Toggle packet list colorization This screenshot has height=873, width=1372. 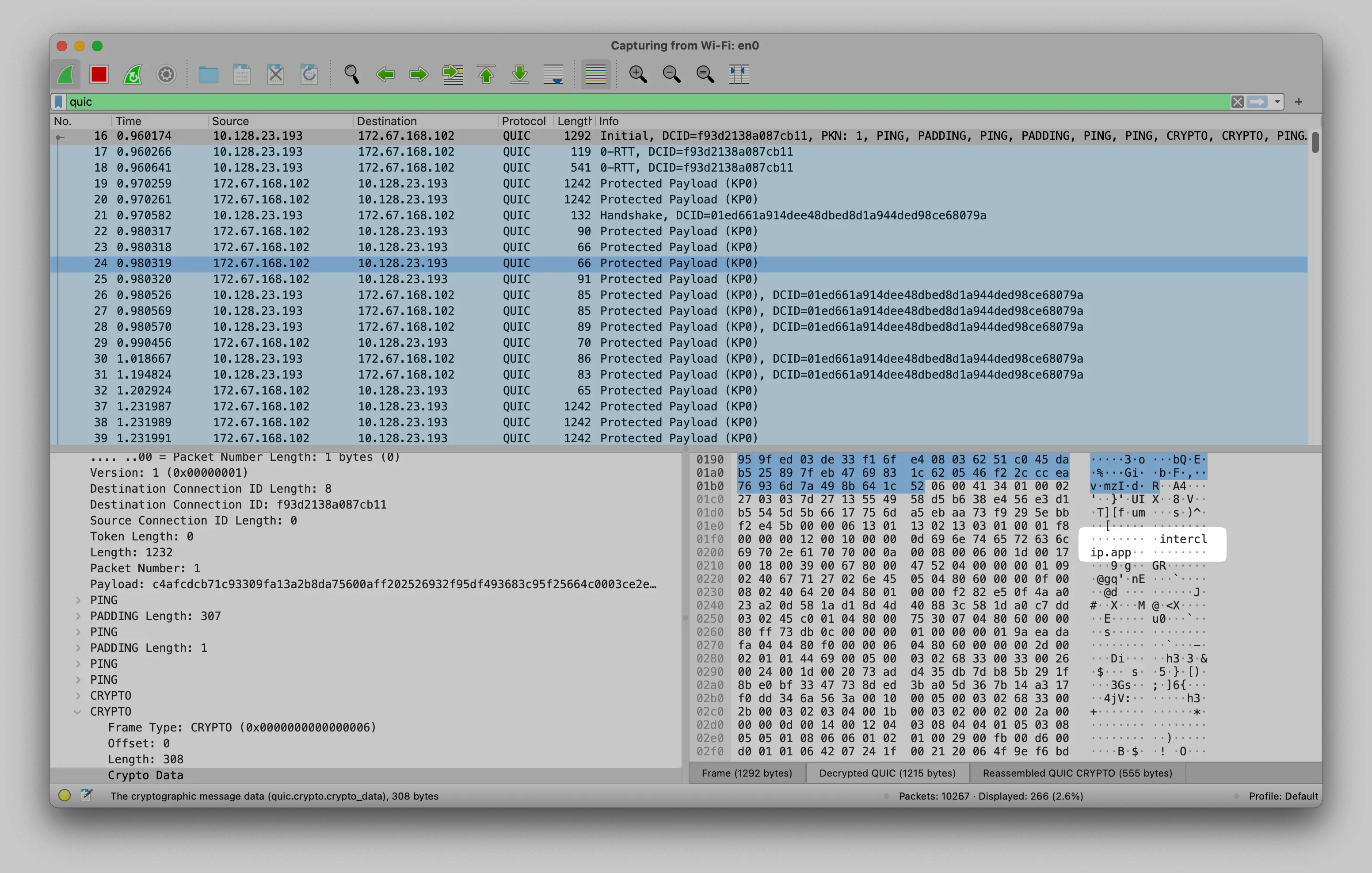pos(595,75)
